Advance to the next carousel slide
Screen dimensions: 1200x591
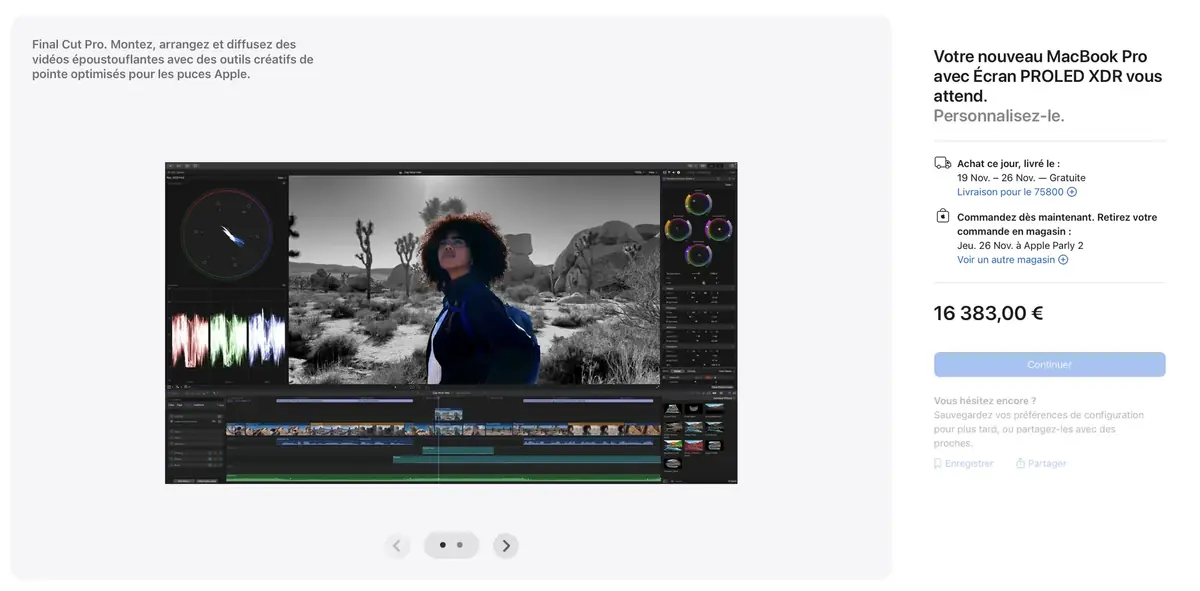506,545
